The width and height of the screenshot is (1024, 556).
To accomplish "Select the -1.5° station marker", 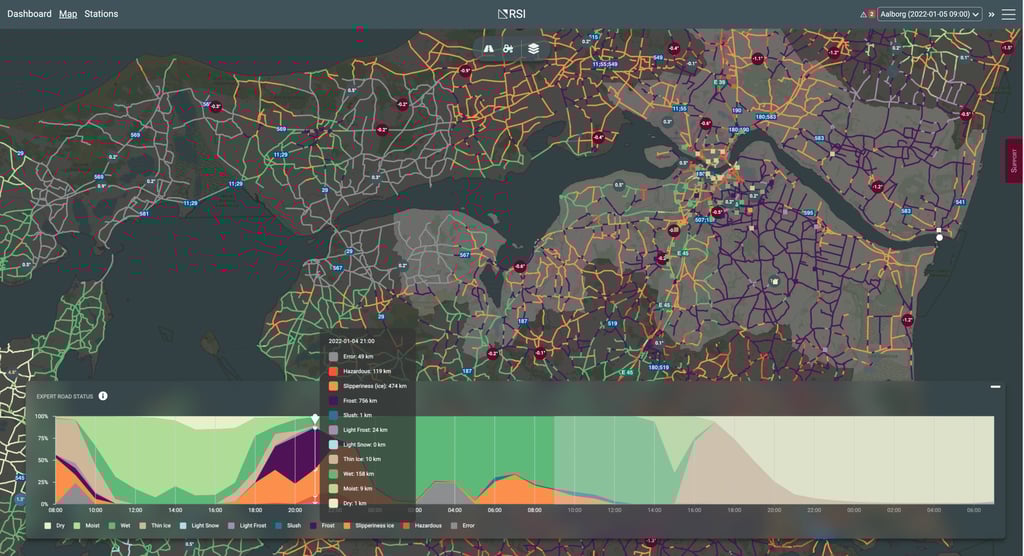I will click(1007, 48).
